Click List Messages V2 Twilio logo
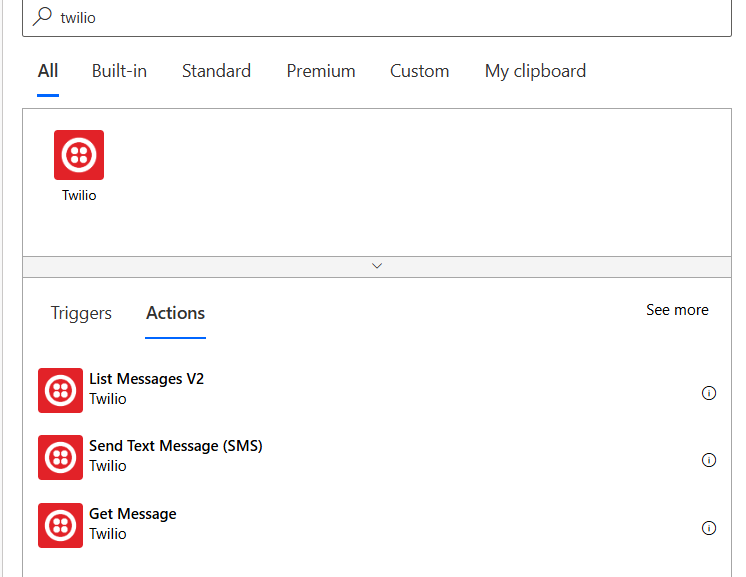The image size is (746, 577). [x=60, y=391]
